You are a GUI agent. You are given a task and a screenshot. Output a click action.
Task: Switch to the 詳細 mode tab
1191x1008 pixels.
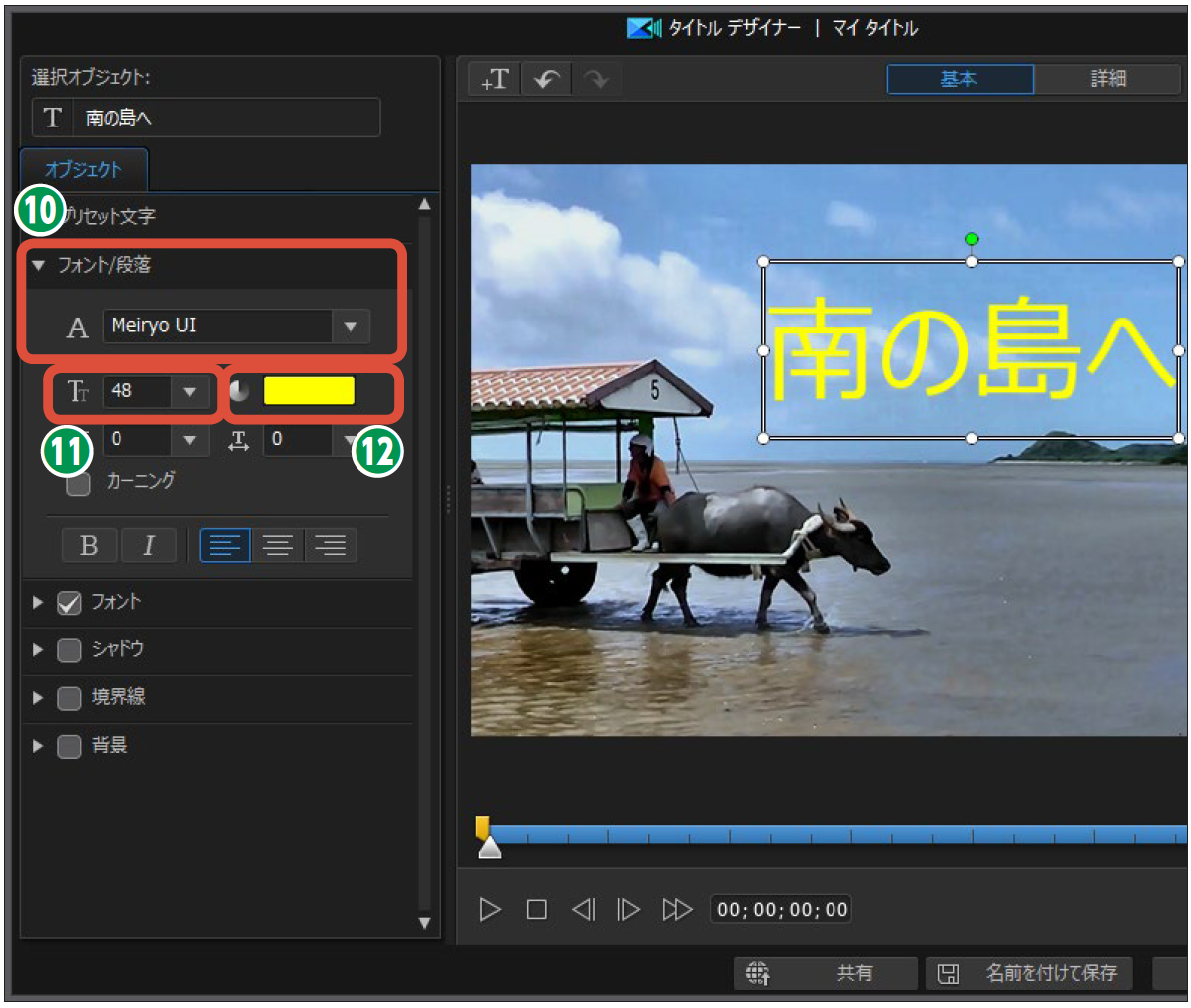[x=1107, y=79]
